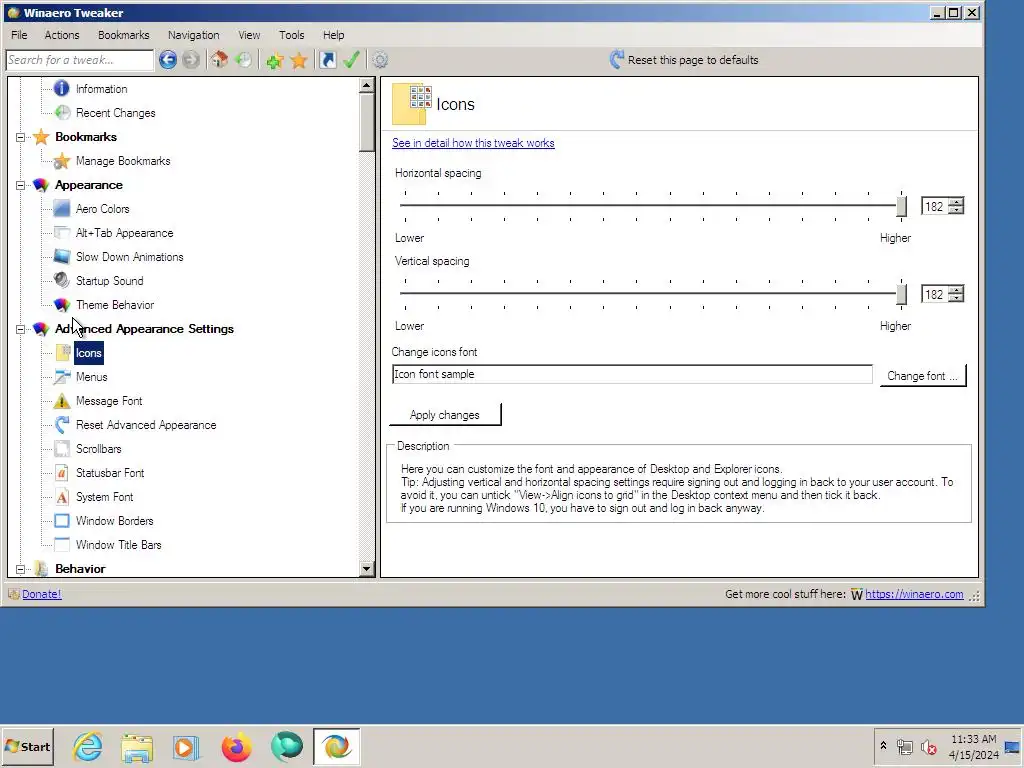Show hidden system tray icons
1024x768 pixels.
883,745
